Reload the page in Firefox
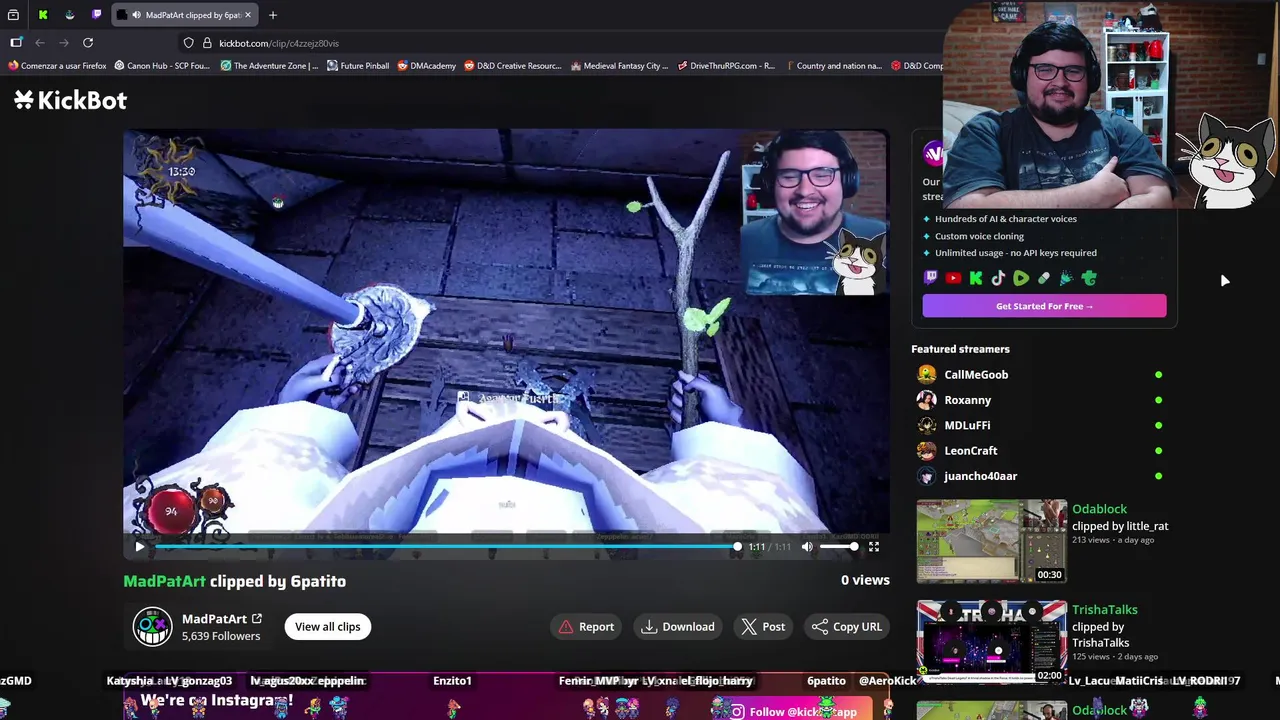This screenshot has width=1280, height=720. click(x=88, y=43)
